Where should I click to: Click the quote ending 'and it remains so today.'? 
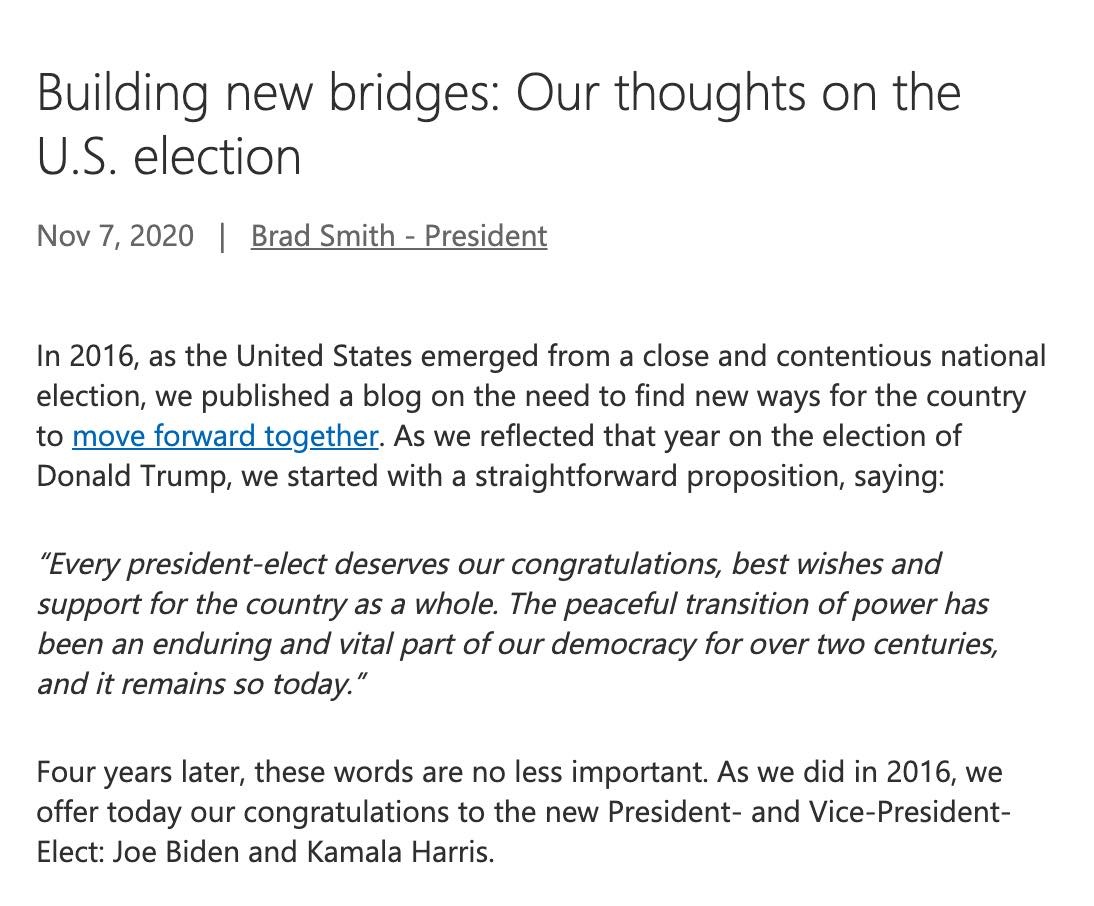[x=201, y=684]
